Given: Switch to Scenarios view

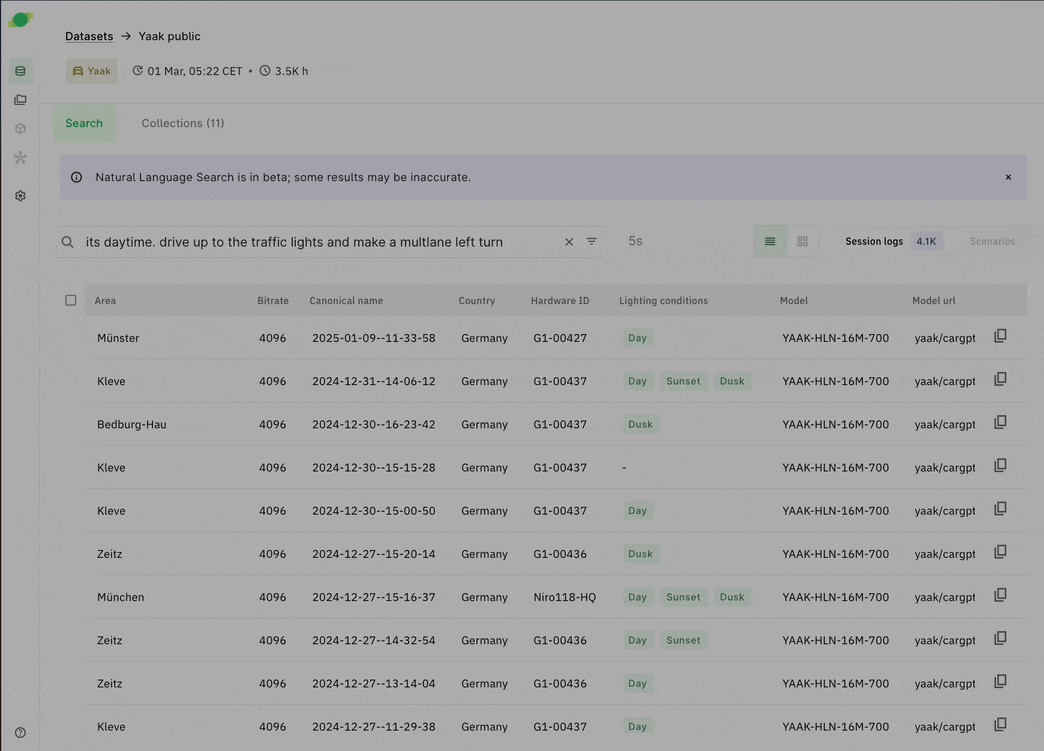Looking at the screenshot, I should point(991,242).
